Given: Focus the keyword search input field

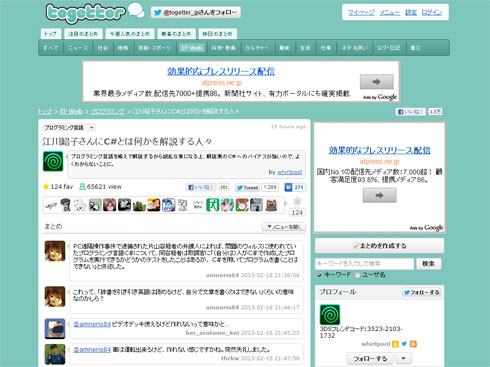Looking at the screenshot, I should 364,264.
